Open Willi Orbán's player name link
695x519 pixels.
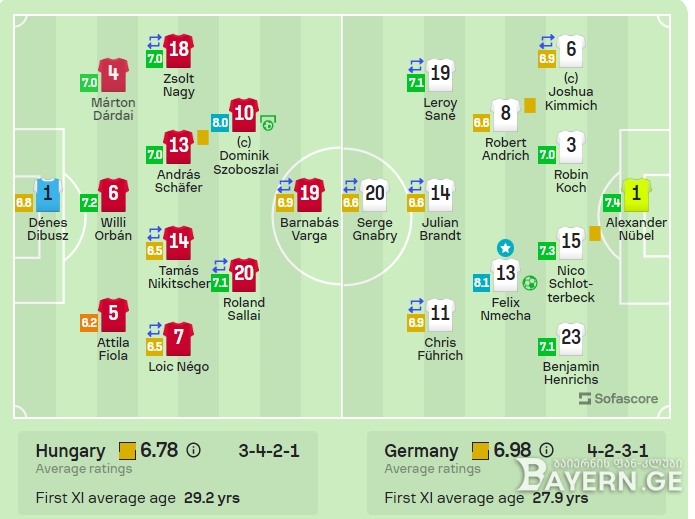[x=113, y=229]
